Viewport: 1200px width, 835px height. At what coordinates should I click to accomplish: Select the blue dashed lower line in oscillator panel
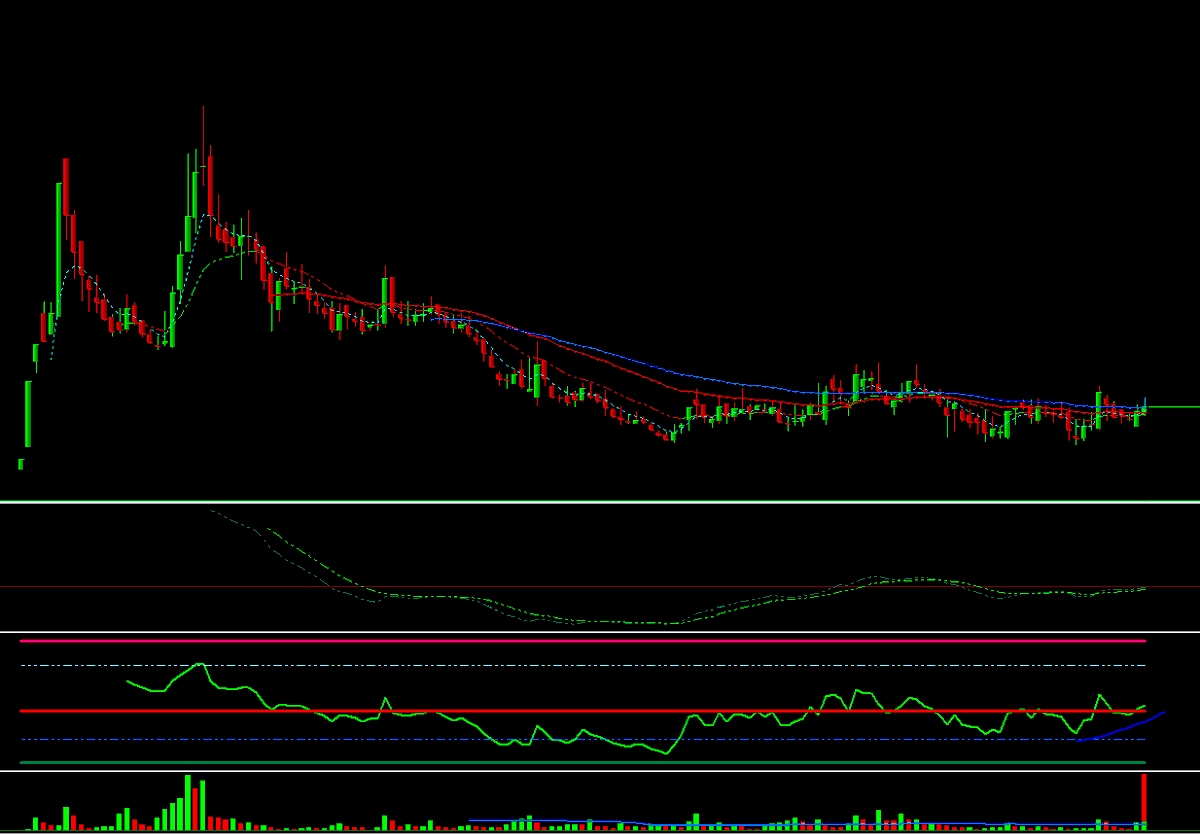[x=582, y=739]
